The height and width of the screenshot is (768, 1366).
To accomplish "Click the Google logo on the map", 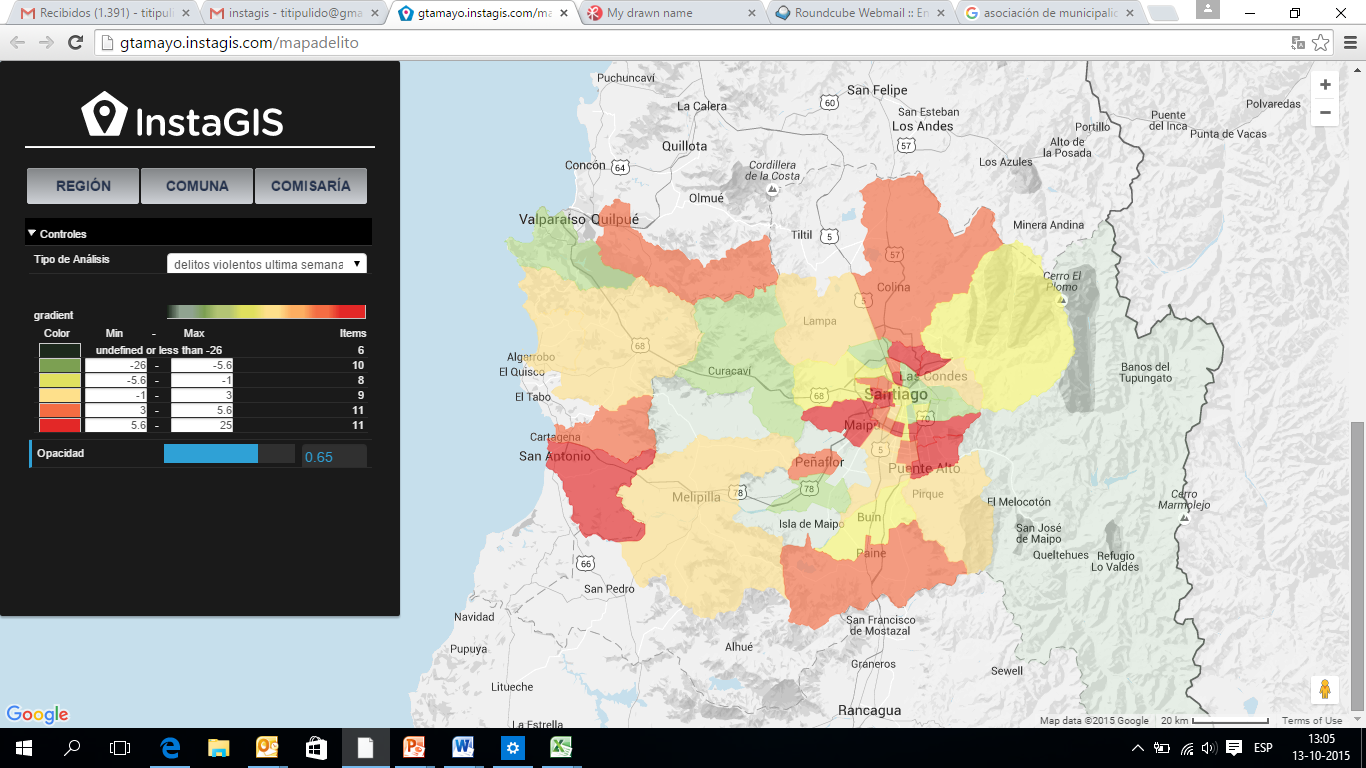I will point(37,714).
